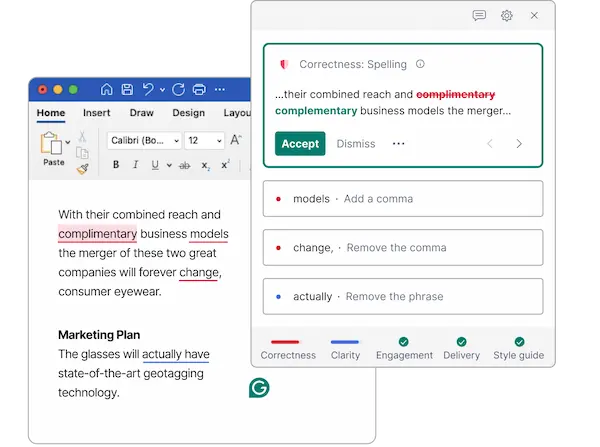This screenshot has width=600, height=447.
Task: Select the Style guide category tab
Action: [519, 349]
